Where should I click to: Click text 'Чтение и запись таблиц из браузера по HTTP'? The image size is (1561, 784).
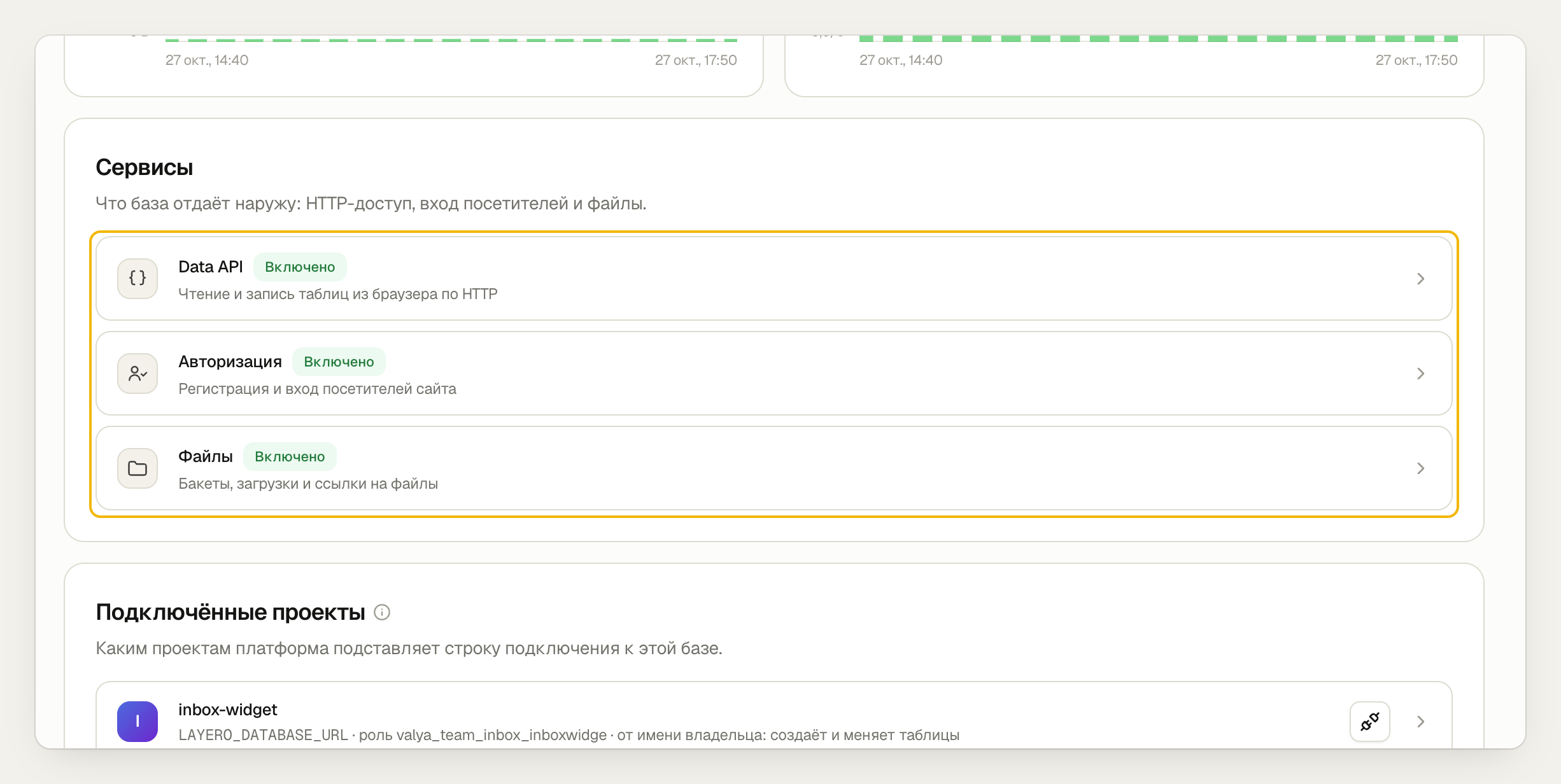click(338, 294)
